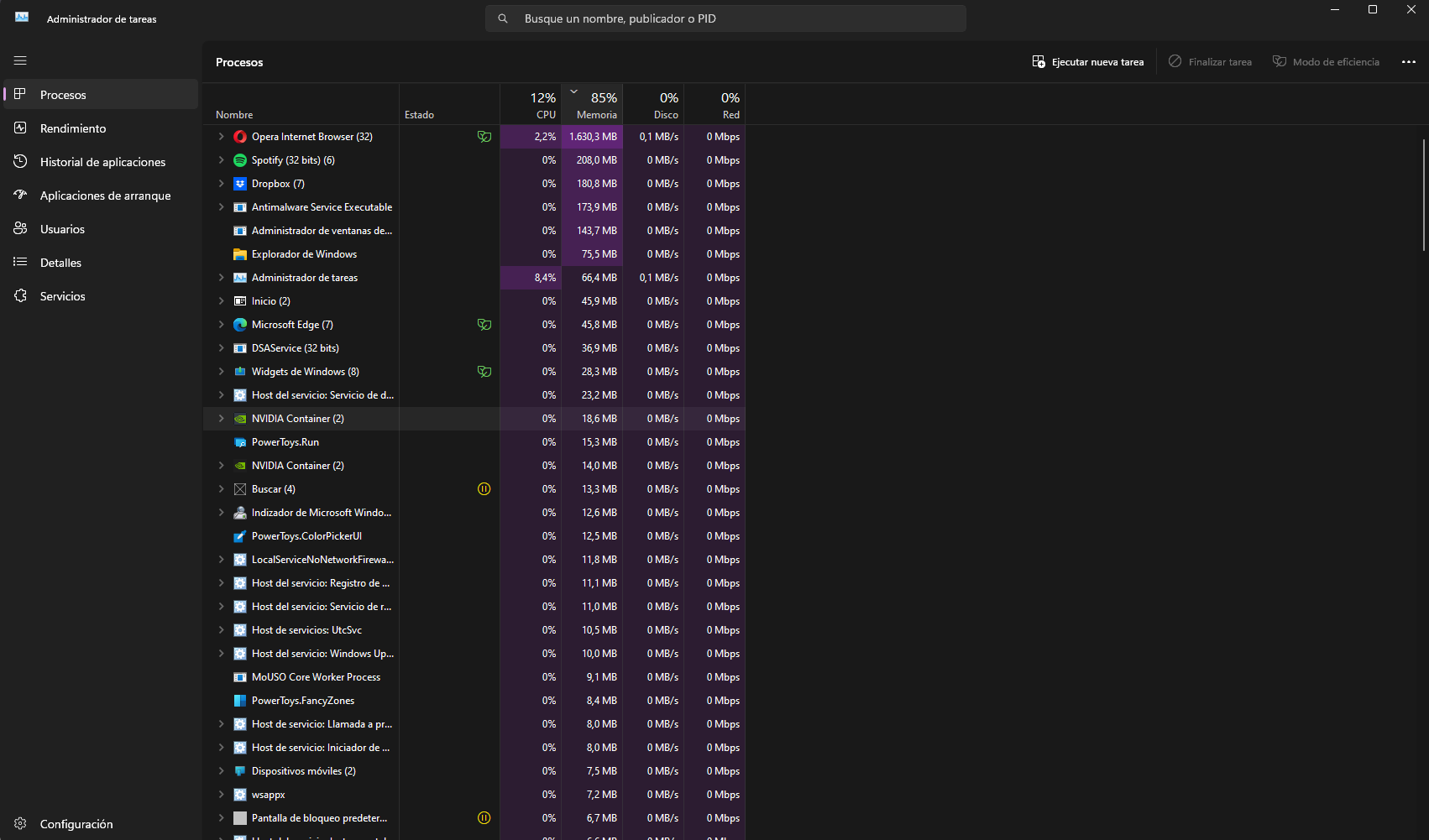The image size is (1429, 840).
Task: Click the Explorador de Windows folder icon
Action: 240,254
